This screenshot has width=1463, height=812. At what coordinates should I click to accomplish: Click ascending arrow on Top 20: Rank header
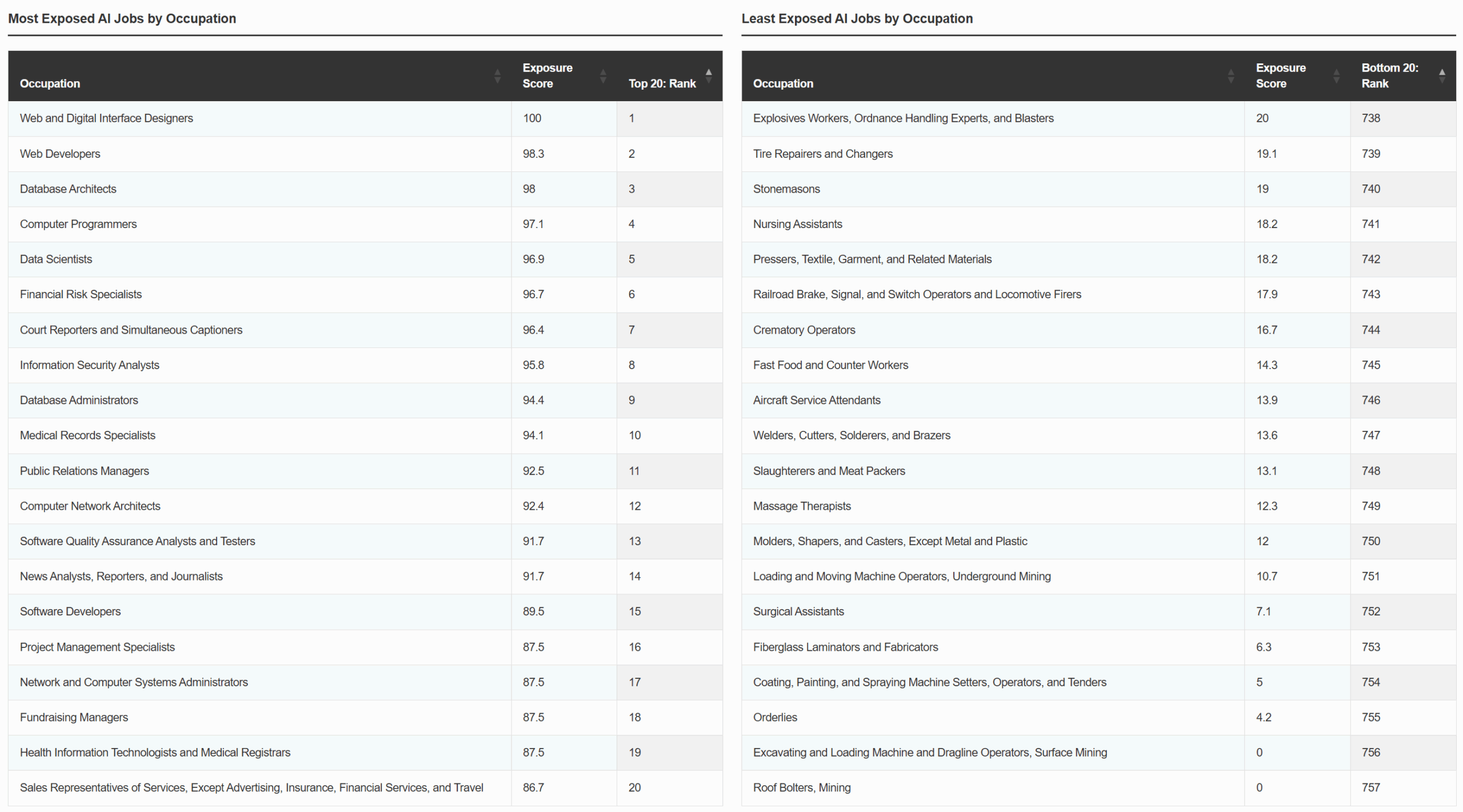[x=707, y=71]
